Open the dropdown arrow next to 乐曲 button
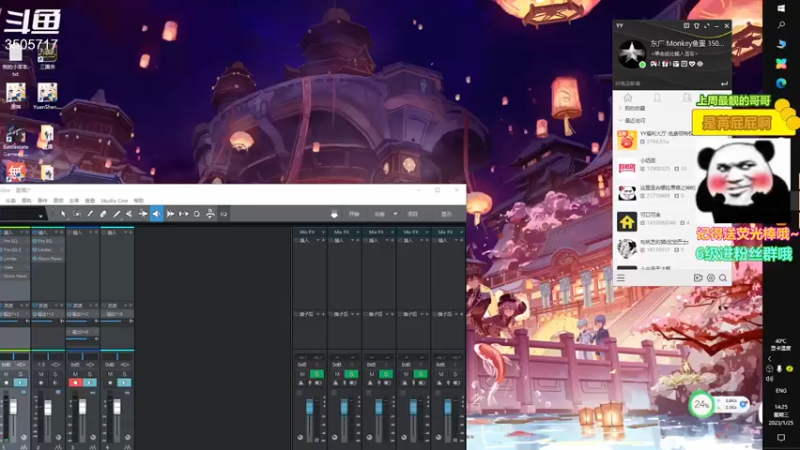This screenshot has width=800, height=450. click(x=395, y=214)
